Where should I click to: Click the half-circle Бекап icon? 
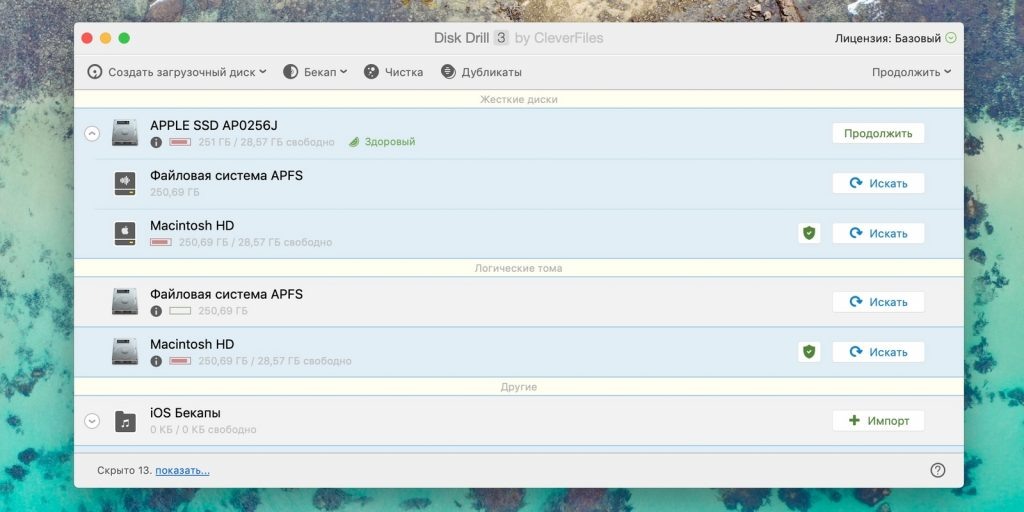tap(290, 72)
